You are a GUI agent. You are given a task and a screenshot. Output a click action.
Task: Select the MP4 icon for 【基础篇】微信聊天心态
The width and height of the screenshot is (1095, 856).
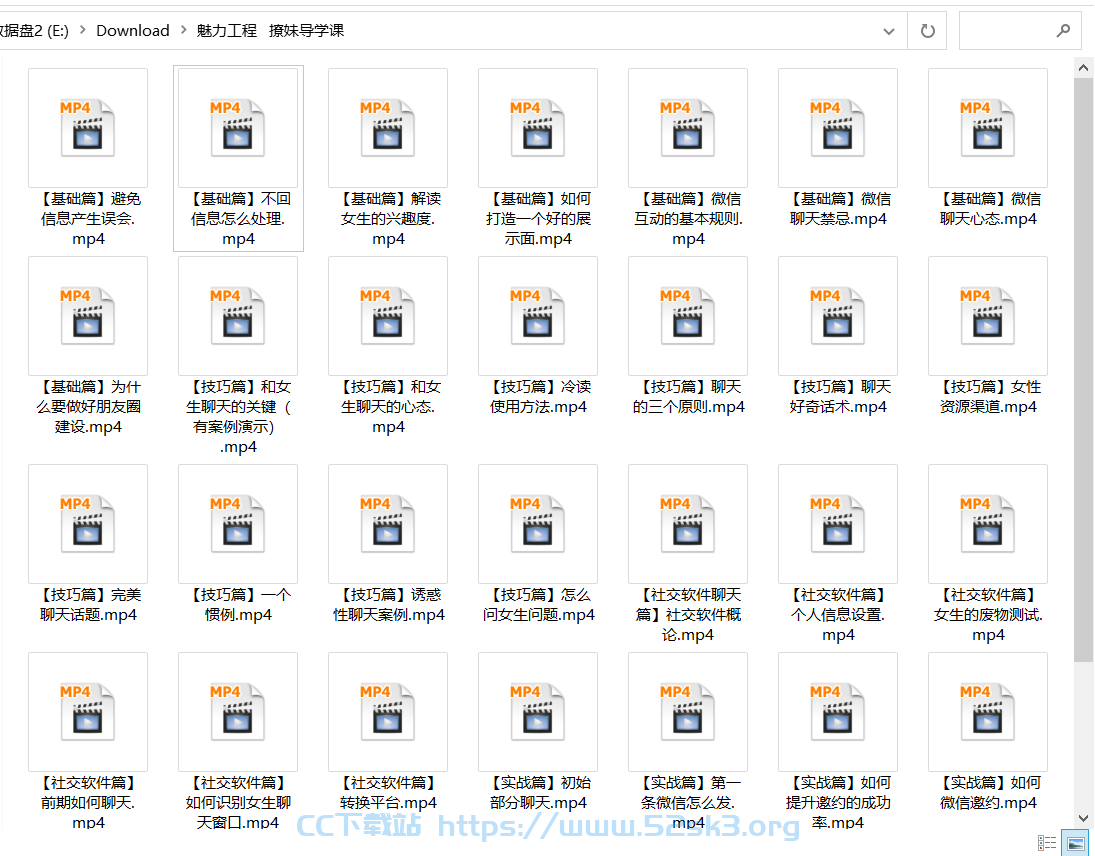[x=988, y=128]
